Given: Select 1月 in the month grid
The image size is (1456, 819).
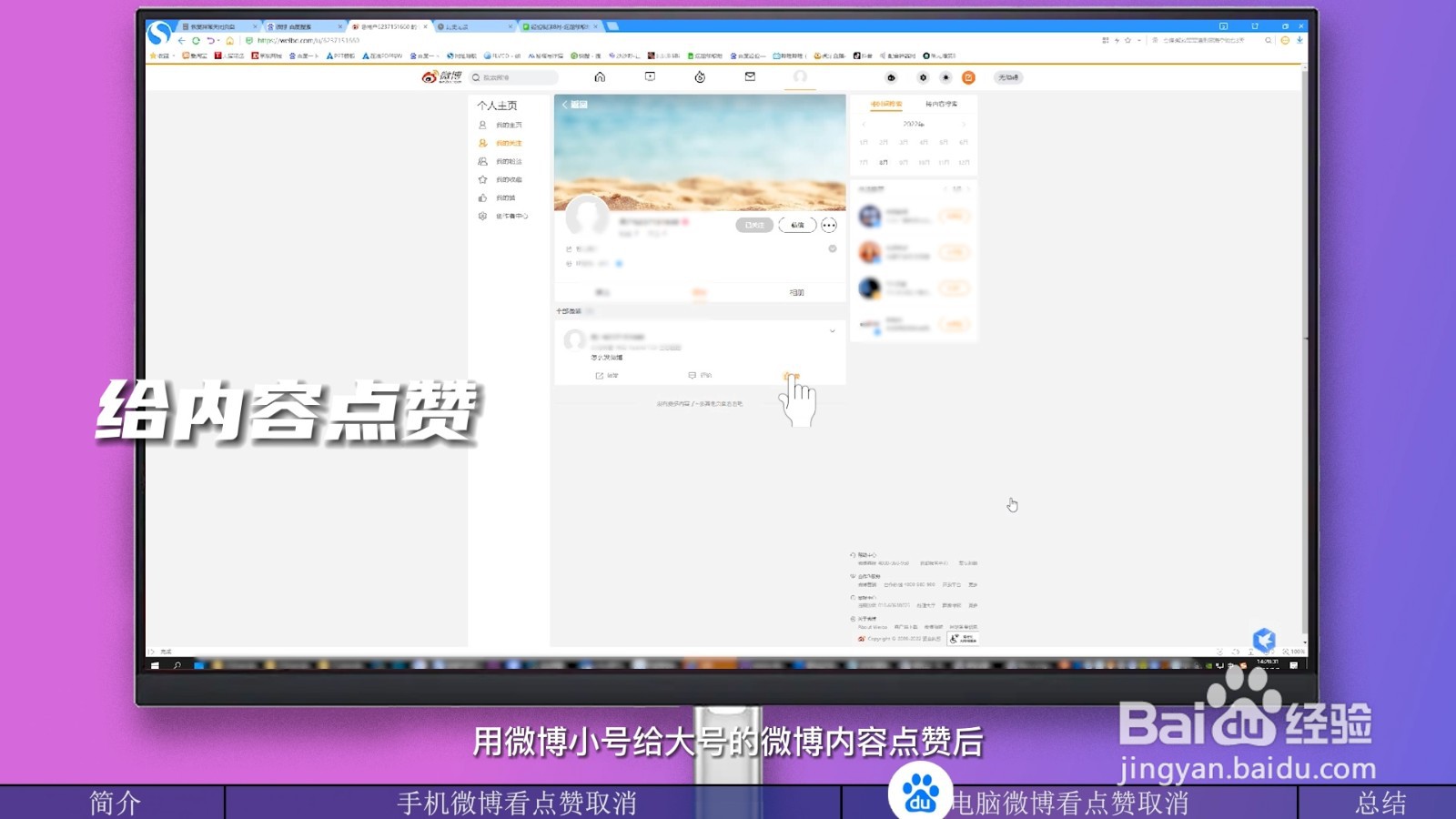Looking at the screenshot, I should pos(864,142).
